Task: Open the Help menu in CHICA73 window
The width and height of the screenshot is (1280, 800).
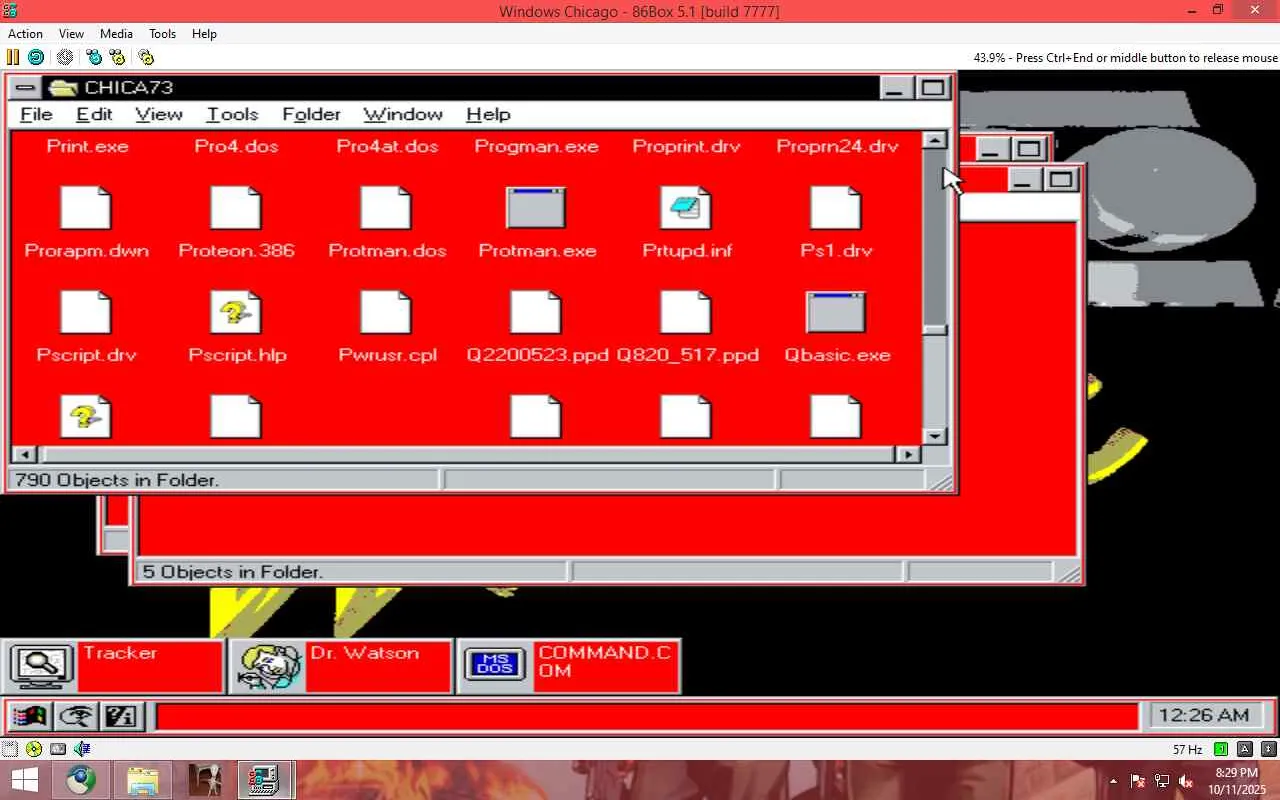Action: click(x=488, y=115)
